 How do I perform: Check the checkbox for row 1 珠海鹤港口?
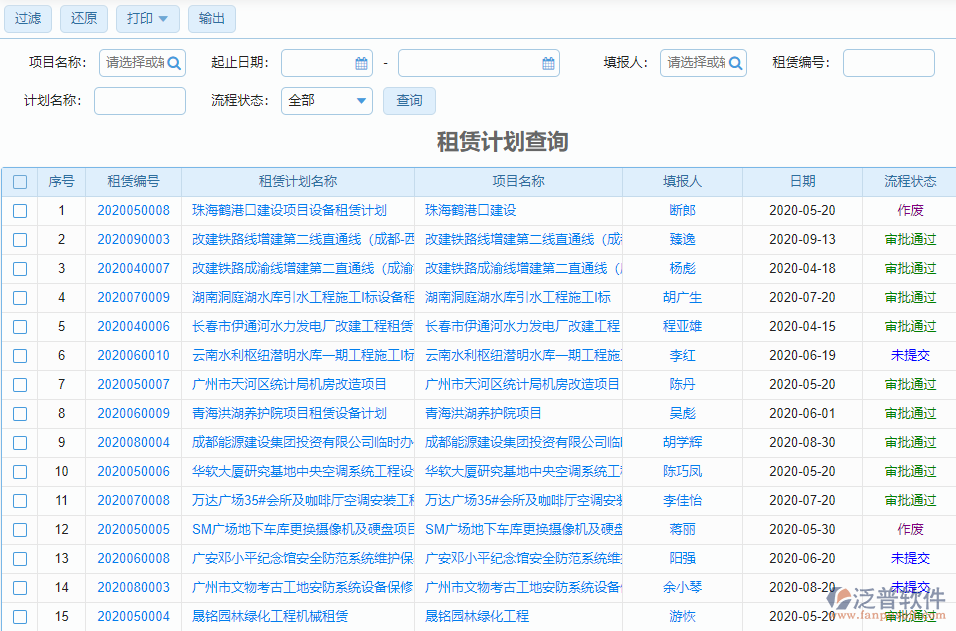click(20, 211)
